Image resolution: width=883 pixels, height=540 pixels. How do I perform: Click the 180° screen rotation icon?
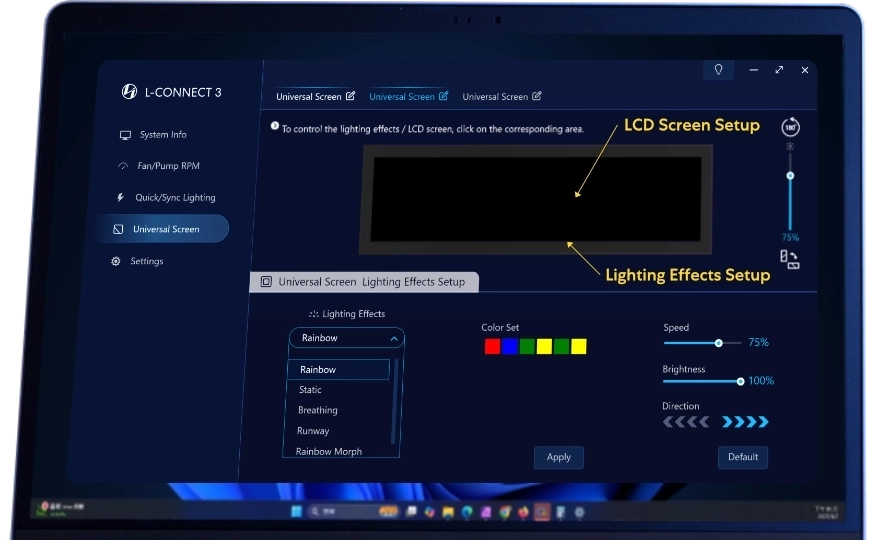790,128
